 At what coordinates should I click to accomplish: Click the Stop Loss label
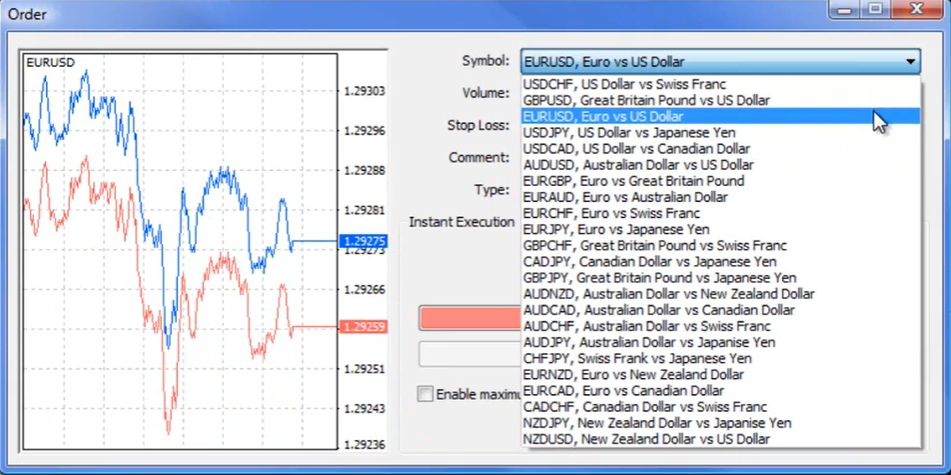coord(478,125)
